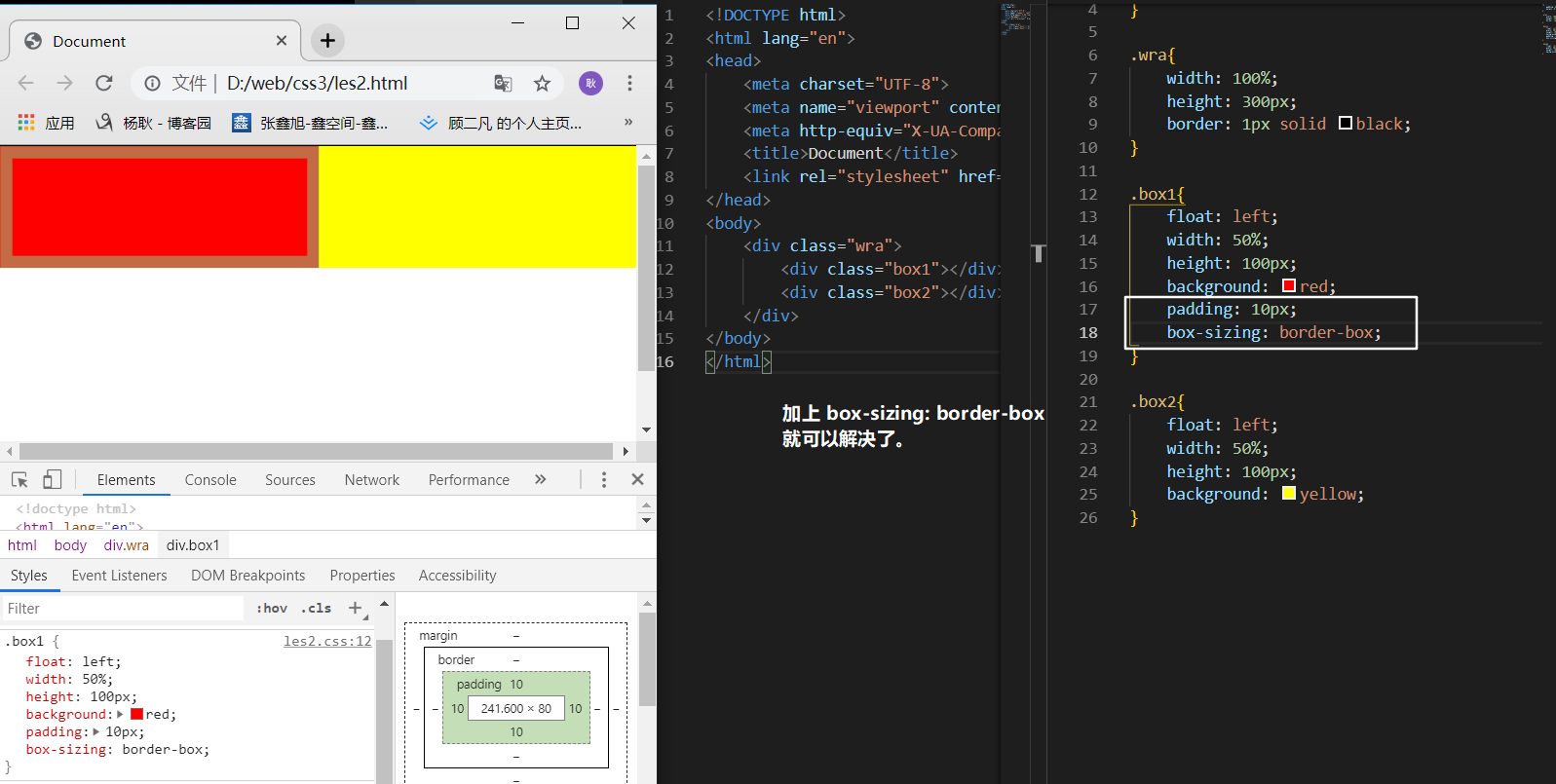The width and height of the screenshot is (1556, 784).
Task: Switch to the Console tab
Action: tap(210, 480)
